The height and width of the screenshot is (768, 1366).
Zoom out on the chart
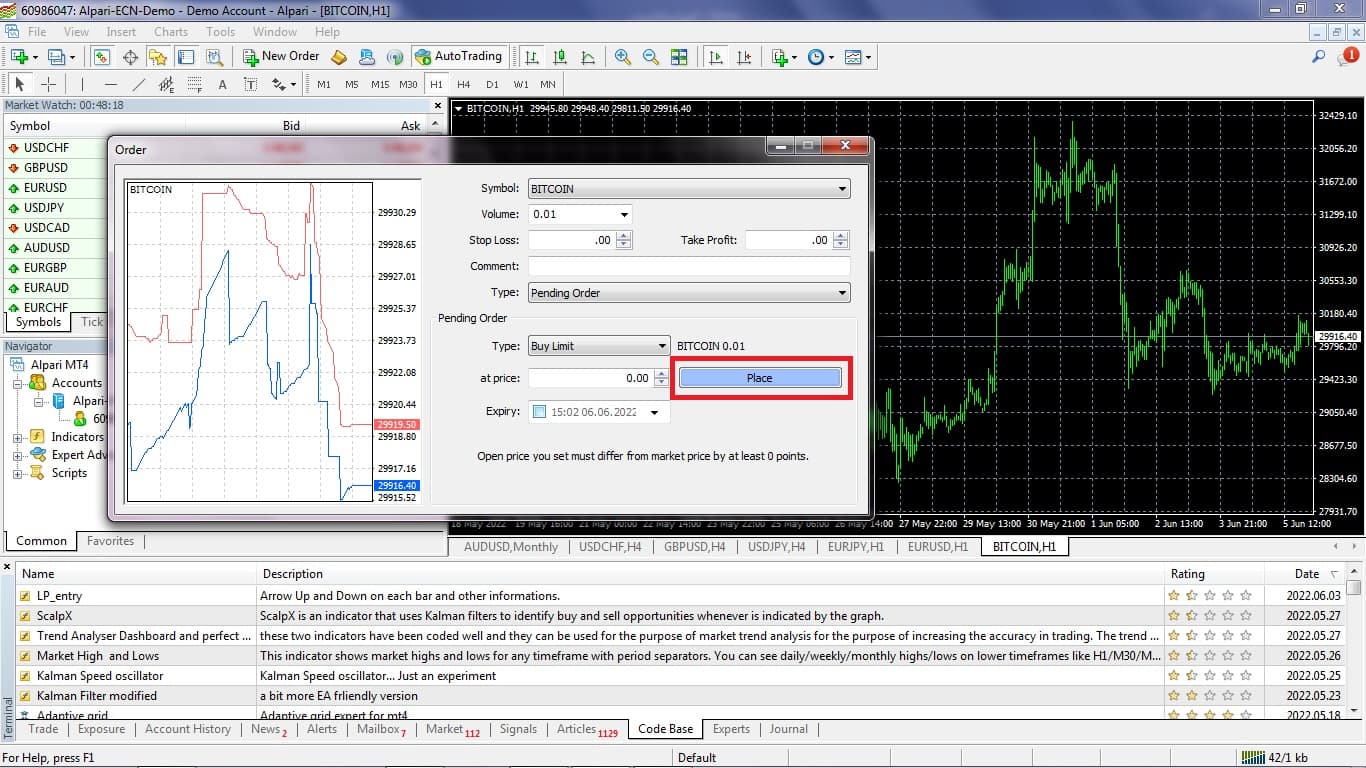[x=651, y=57]
